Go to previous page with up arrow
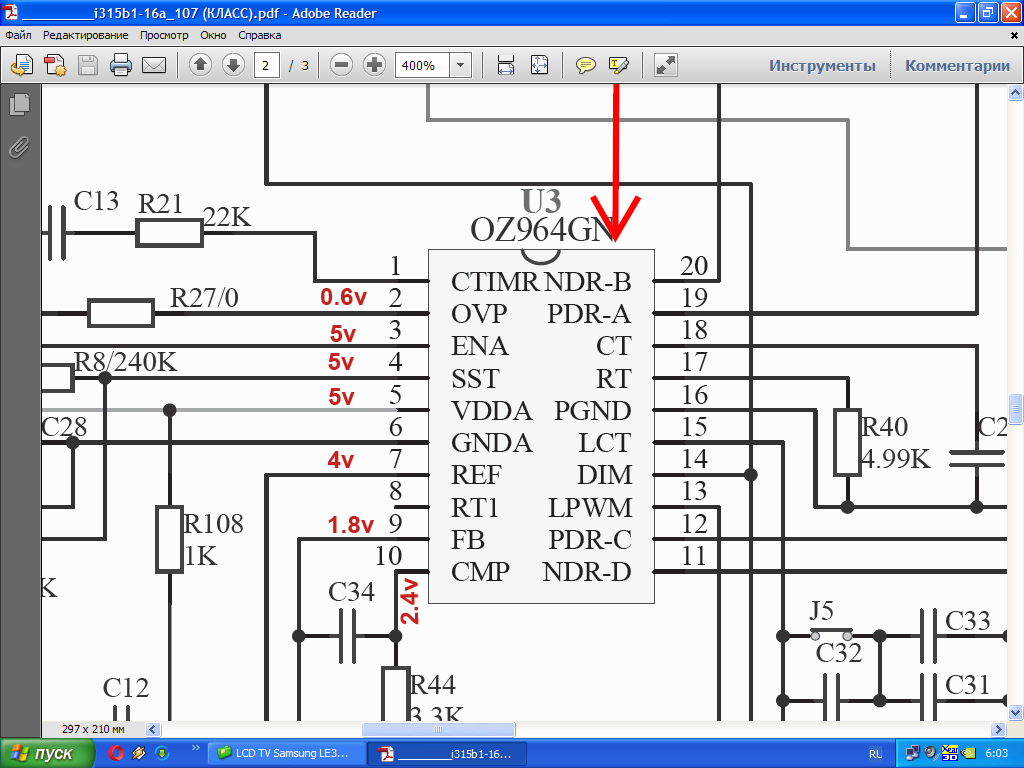 tap(200, 66)
